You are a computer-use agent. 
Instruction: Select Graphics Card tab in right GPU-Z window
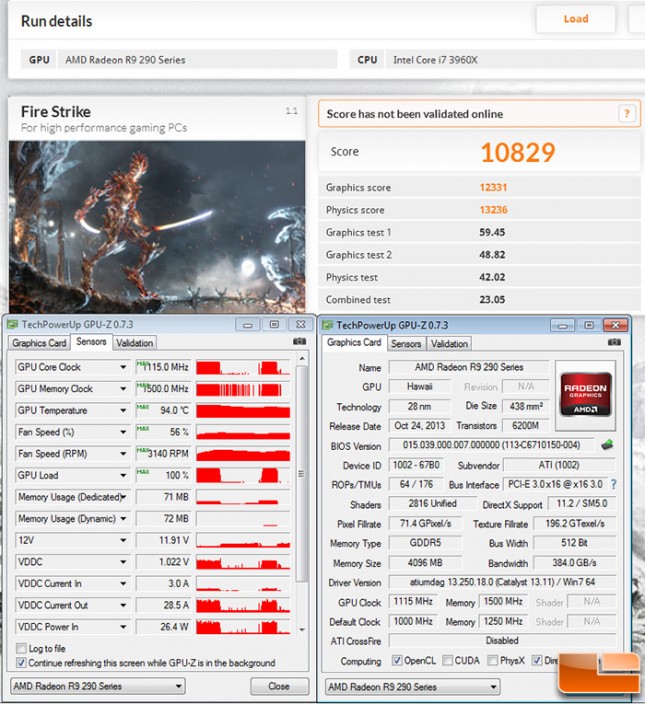[354, 342]
